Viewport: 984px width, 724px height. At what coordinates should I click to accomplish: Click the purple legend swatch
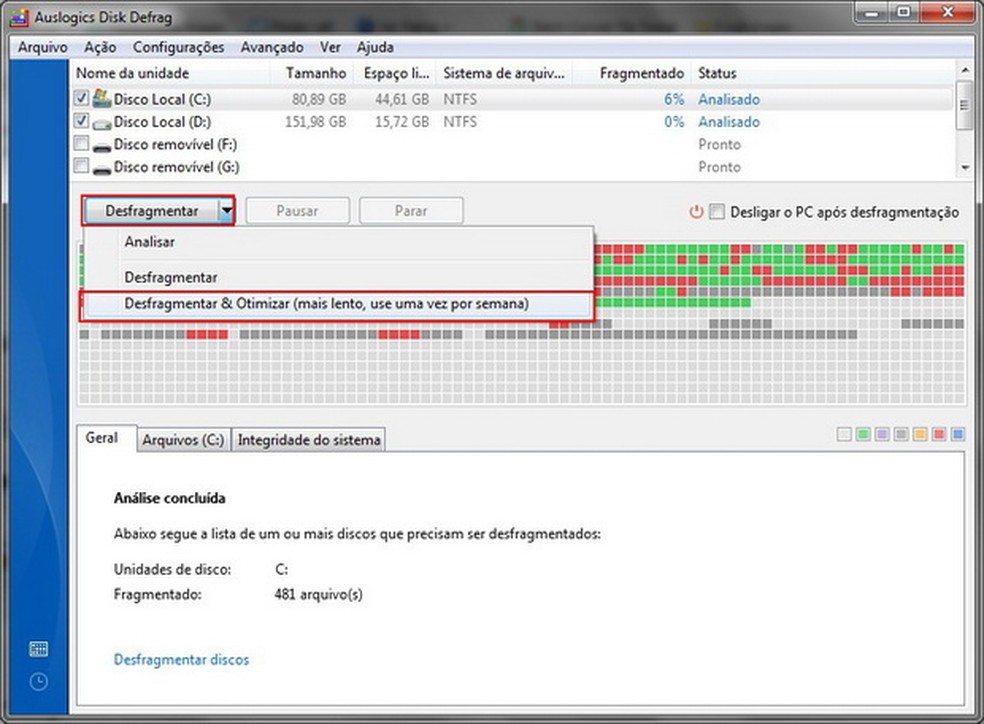pos(882,434)
